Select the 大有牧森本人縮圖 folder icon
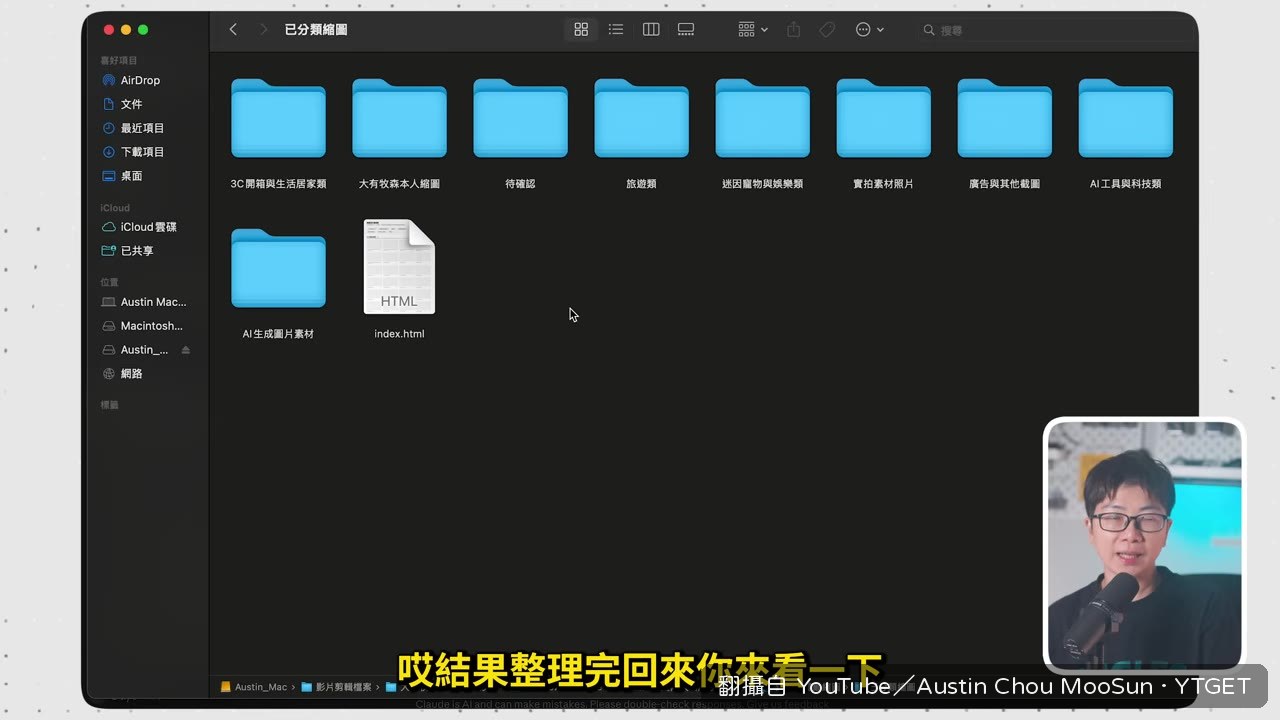The height and width of the screenshot is (720, 1280). 399,118
